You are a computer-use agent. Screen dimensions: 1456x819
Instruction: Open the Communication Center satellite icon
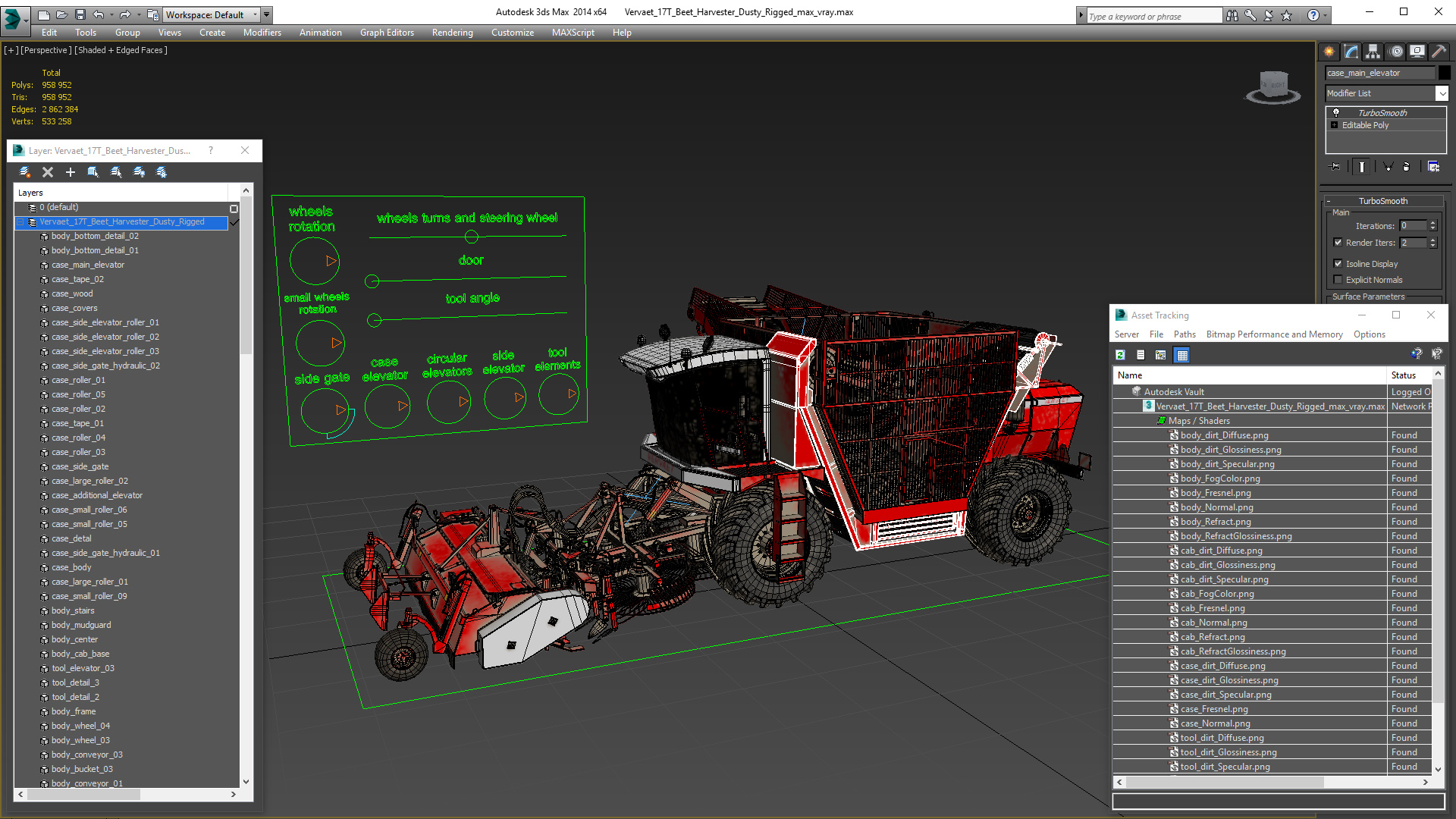[x=1269, y=15]
